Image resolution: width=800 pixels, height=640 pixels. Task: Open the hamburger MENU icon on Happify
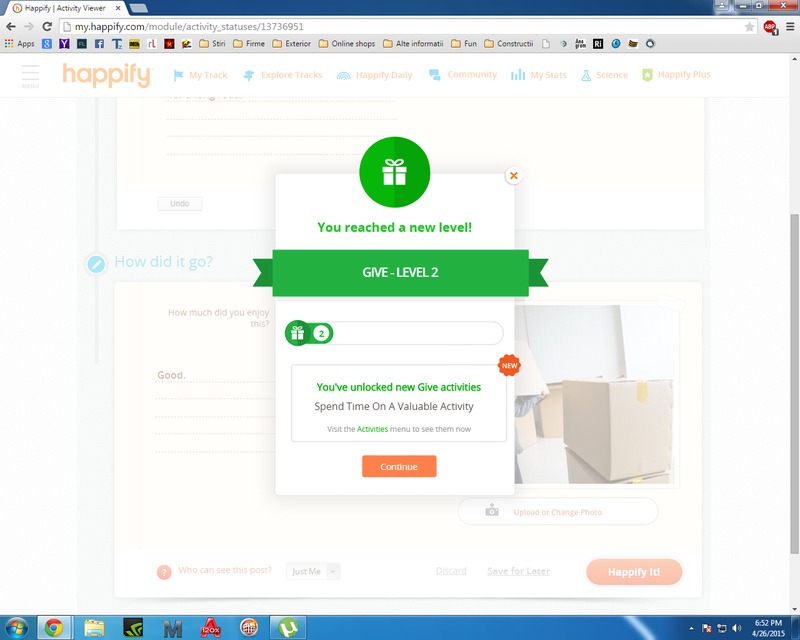[x=30, y=76]
